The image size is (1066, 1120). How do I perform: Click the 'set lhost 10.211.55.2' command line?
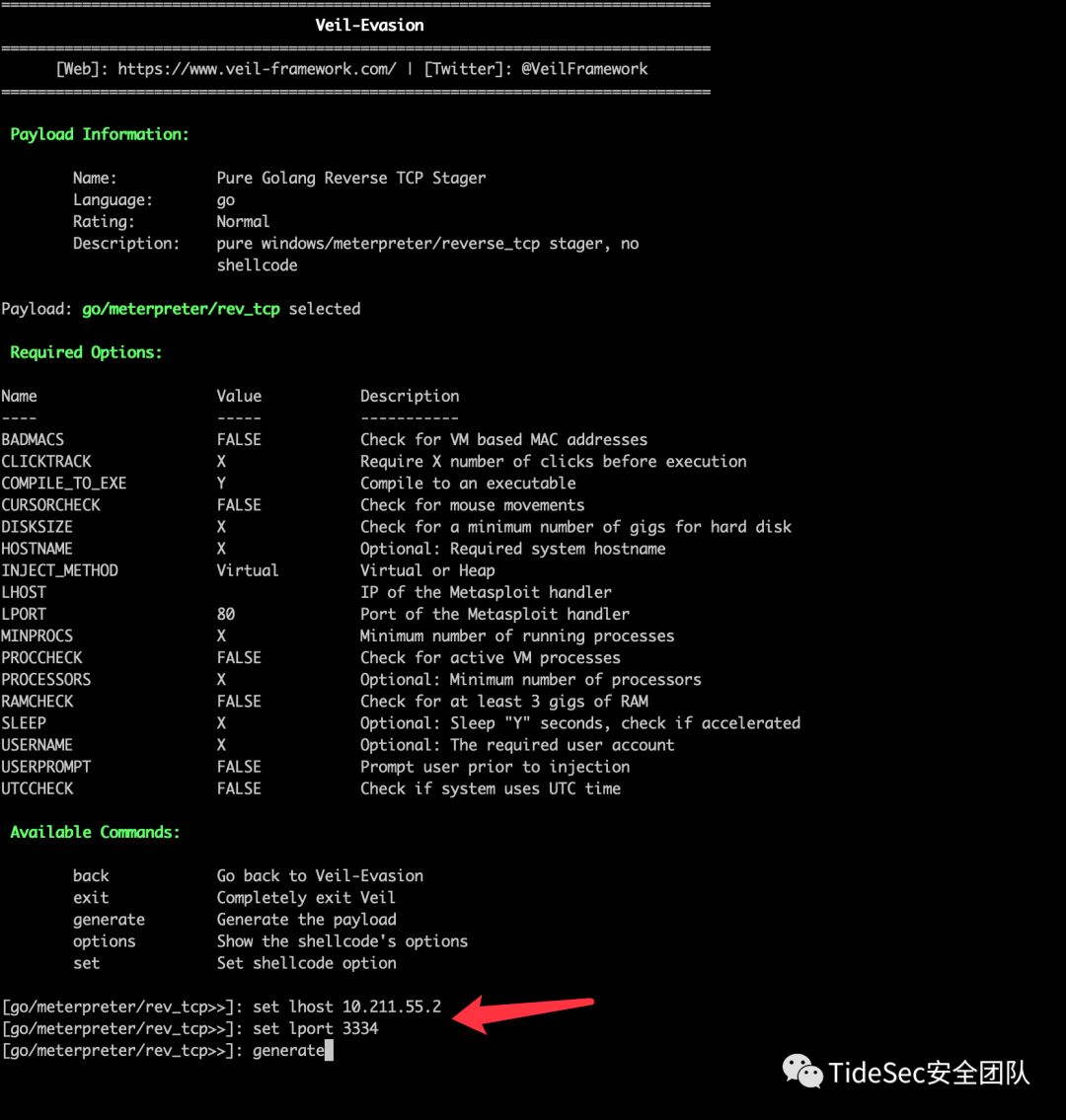pyautogui.click(x=346, y=1007)
